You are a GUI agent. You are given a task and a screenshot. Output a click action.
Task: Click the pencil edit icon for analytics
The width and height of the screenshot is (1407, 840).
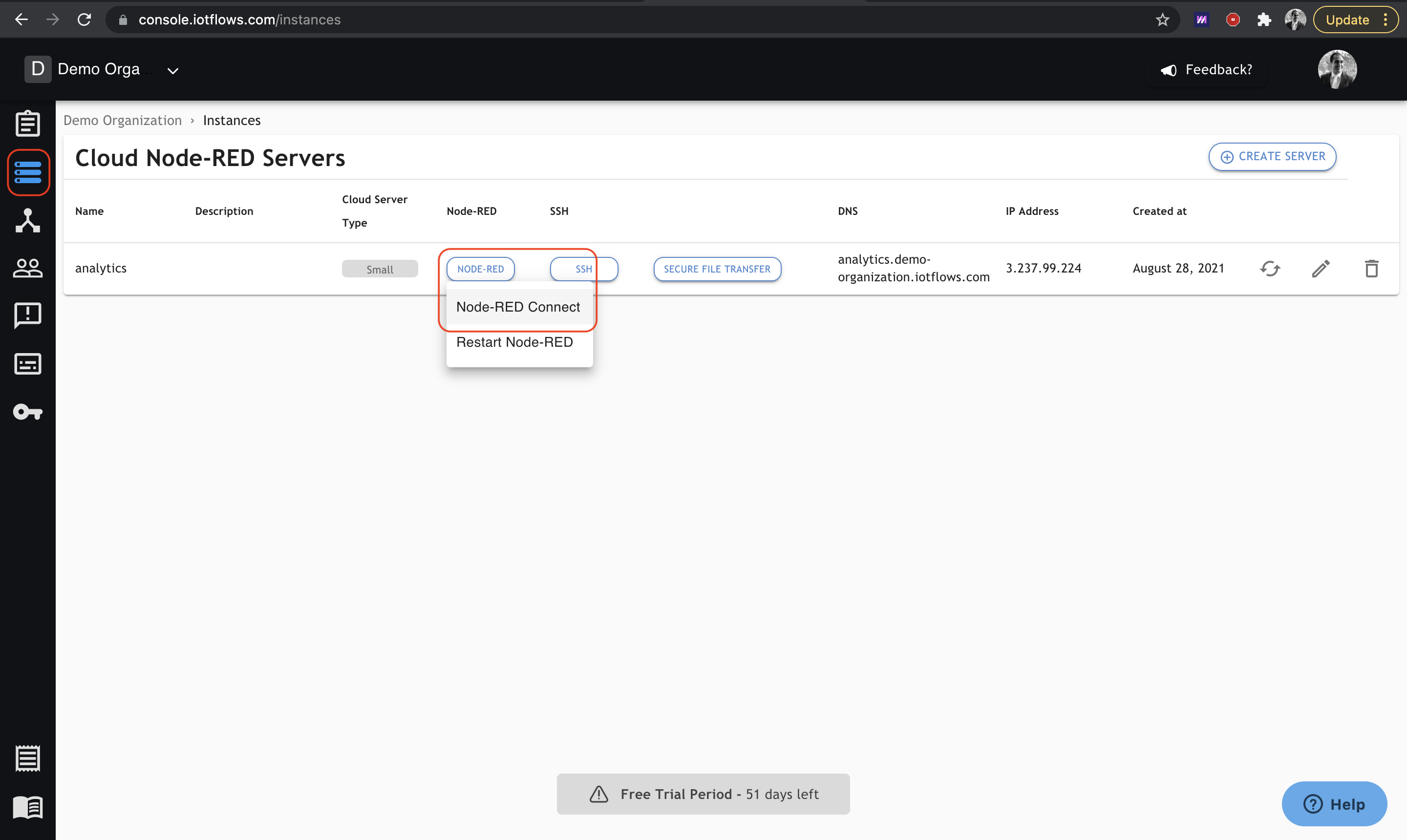coord(1321,268)
